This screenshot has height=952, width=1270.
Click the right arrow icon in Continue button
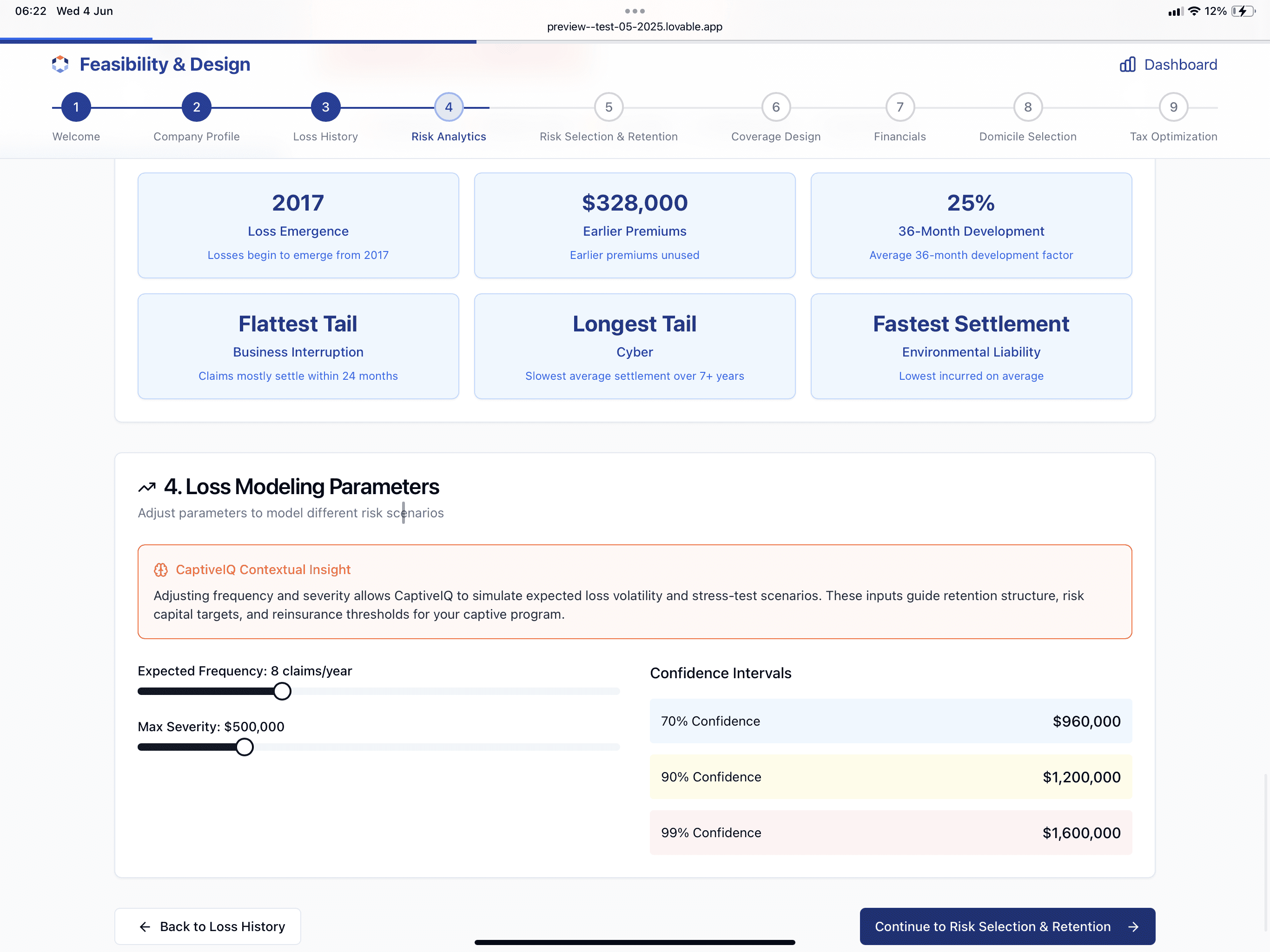[1133, 927]
